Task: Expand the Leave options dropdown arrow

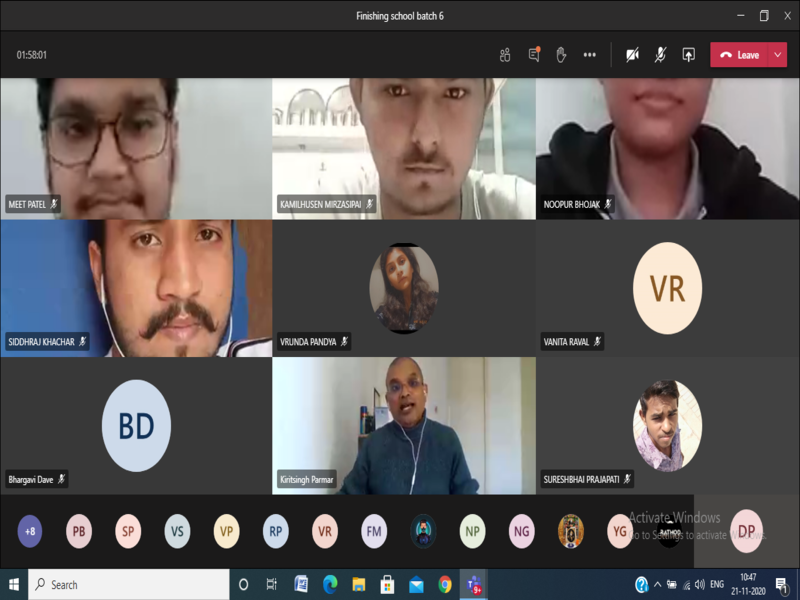Action: click(778, 55)
